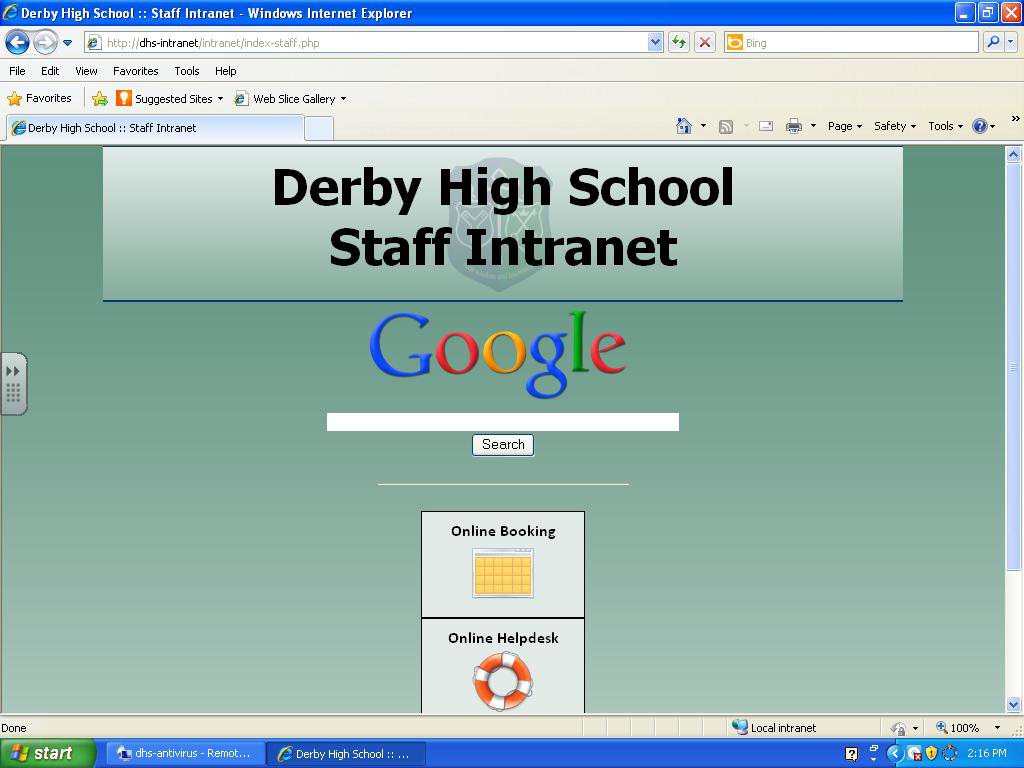This screenshot has height=768, width=1024.
Task: Open the Tools menu in menu bar
Action: click(187, 71)
